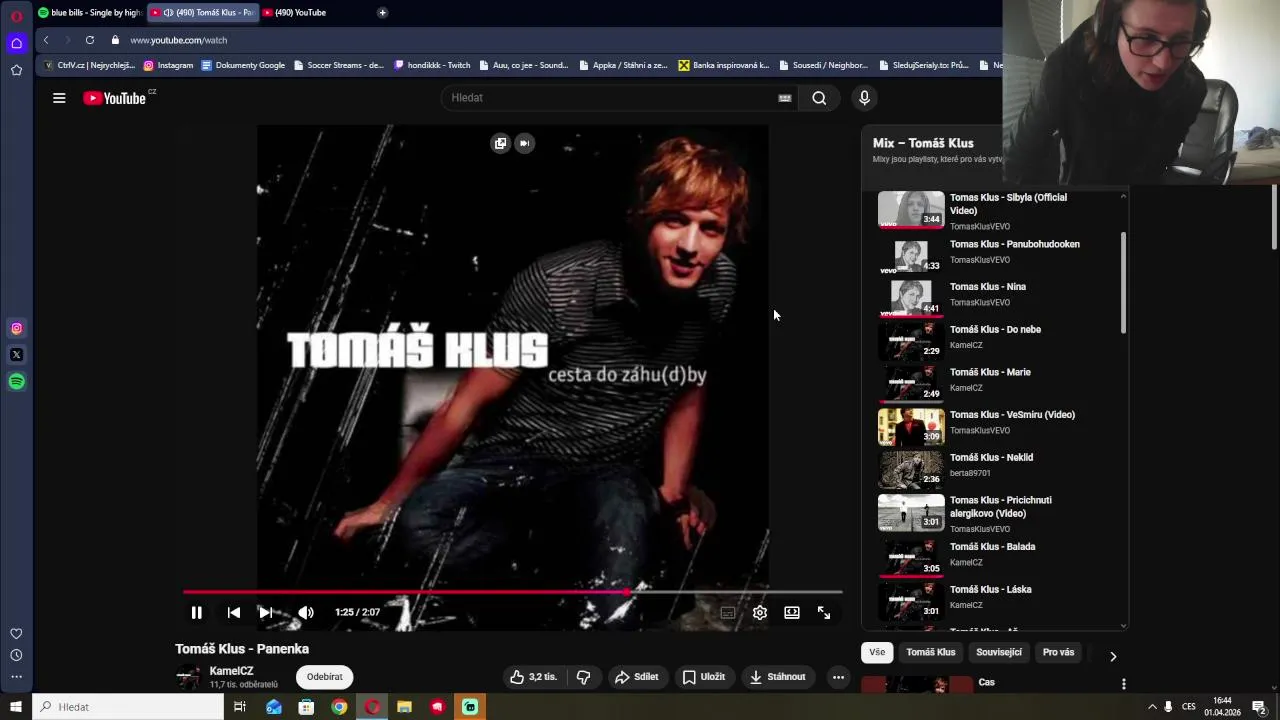This screenshot has width=1280, height=720.
Task: Focus the Hledat YouTube search field
Action: [610, 98]
